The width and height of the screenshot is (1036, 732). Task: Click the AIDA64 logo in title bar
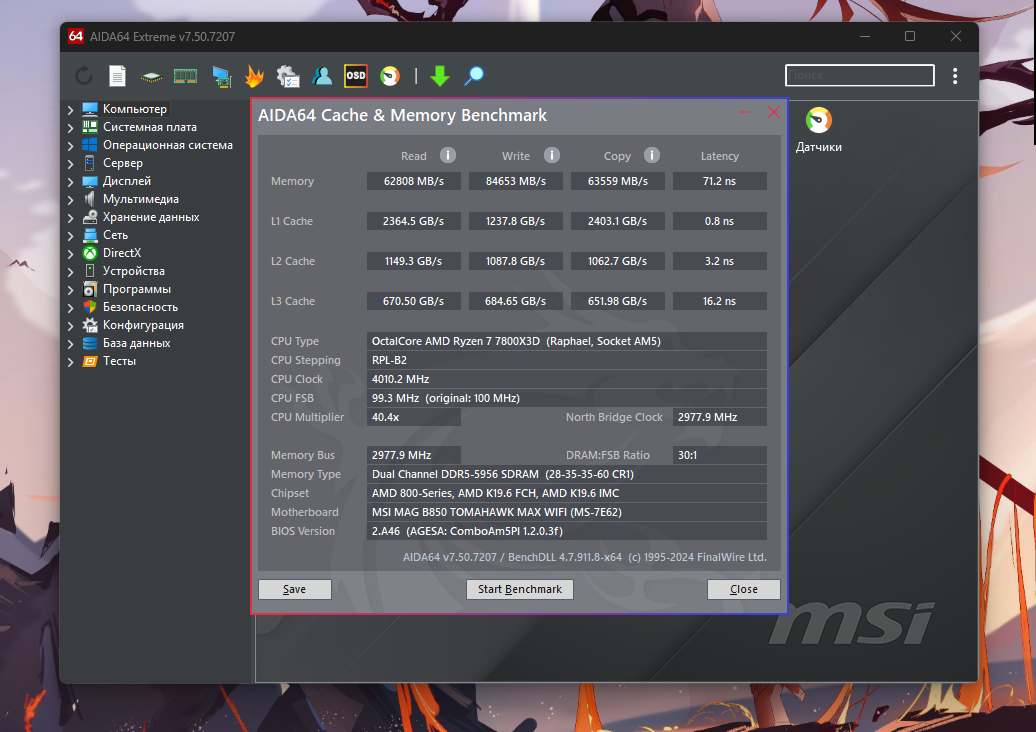click(76, 36)
